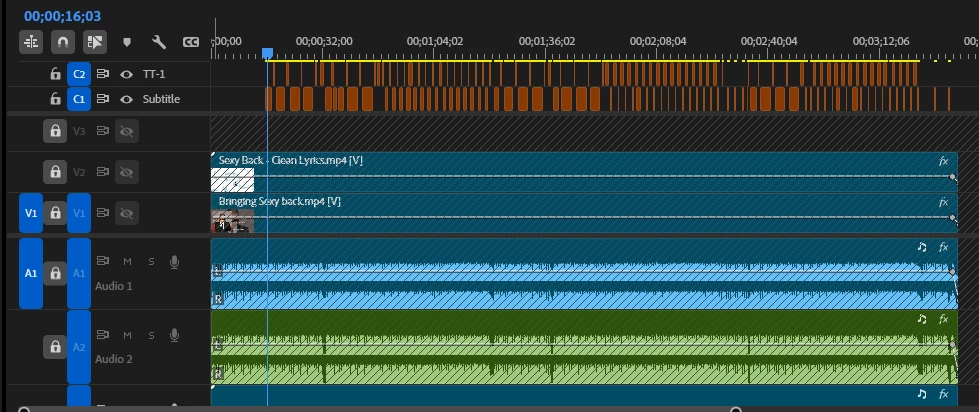Solo the Audio 2 track
Viewport: 979px width, 412px height.
tap(151, 335)
